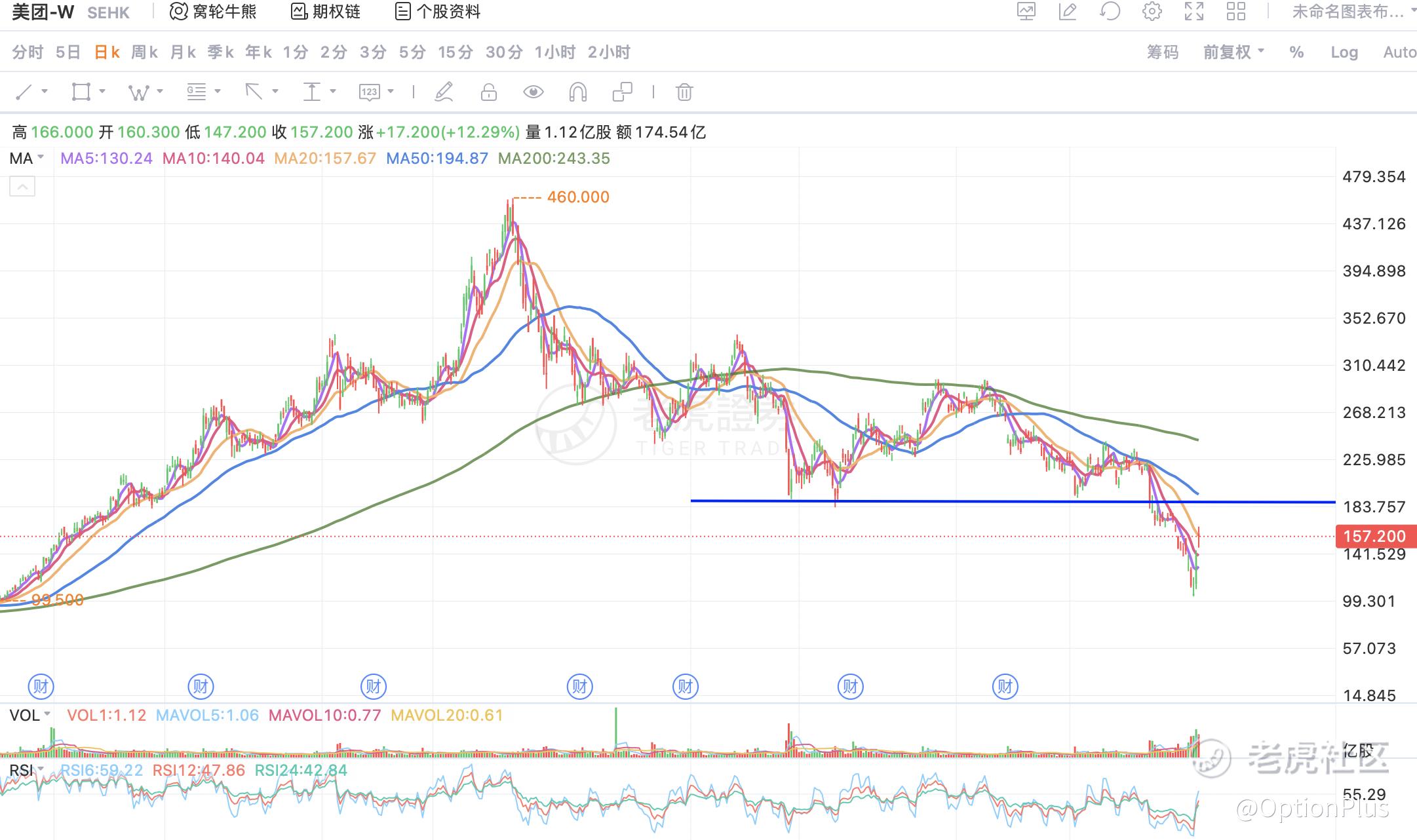Switch to the 分时 timeframe tab
This screenshot has height=840, width=1417.
pos(28,52)
